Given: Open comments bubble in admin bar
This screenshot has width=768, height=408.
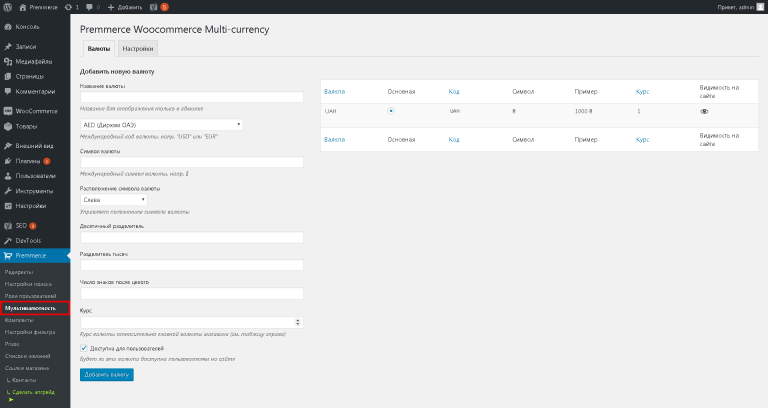Looking at the screenshot, I should click(89, 7).
